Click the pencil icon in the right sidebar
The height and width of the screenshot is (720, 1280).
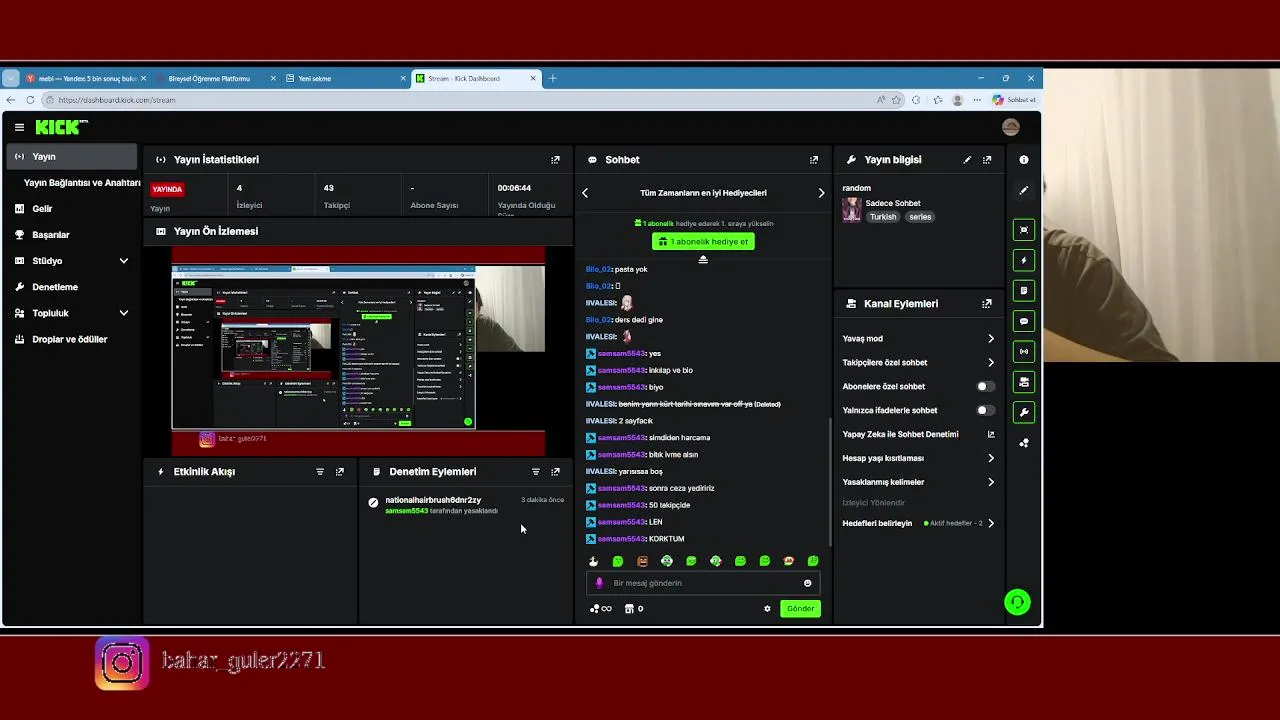tap(1023, 190)
